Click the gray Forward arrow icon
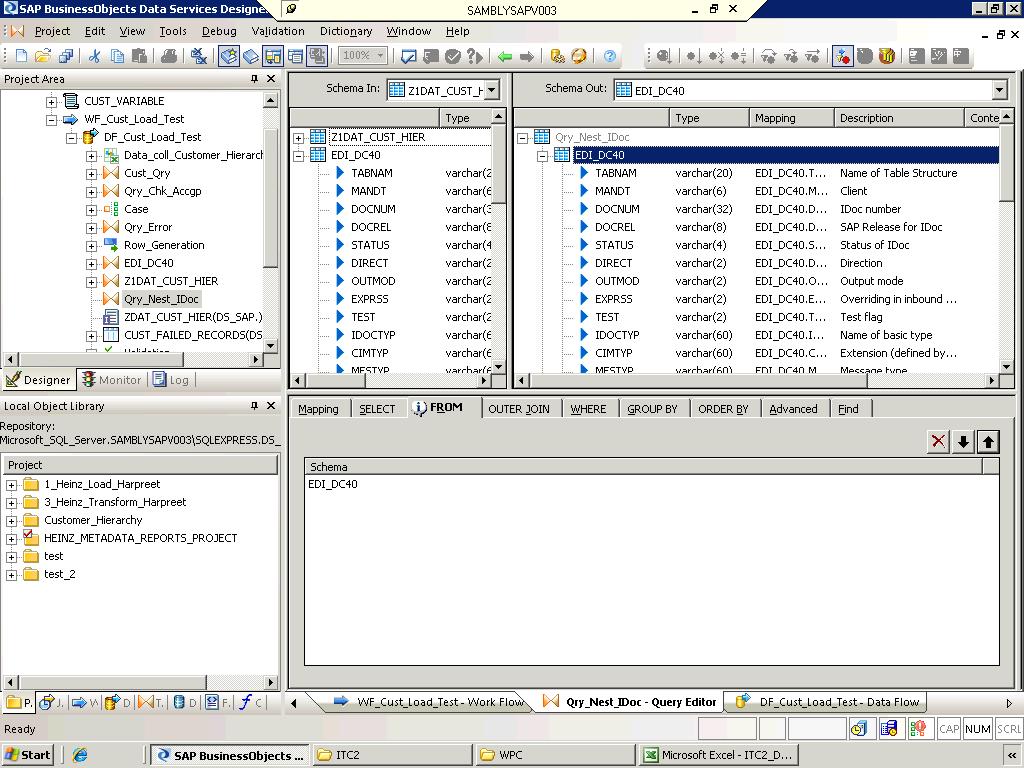 click(x=527, y=56)
